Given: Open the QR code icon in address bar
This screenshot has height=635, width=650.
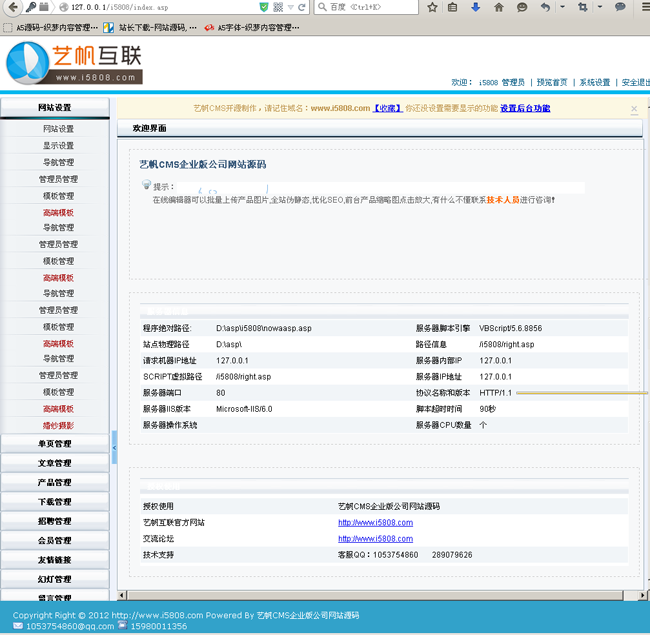Looking at the screenshot, I should coord(278,7).
